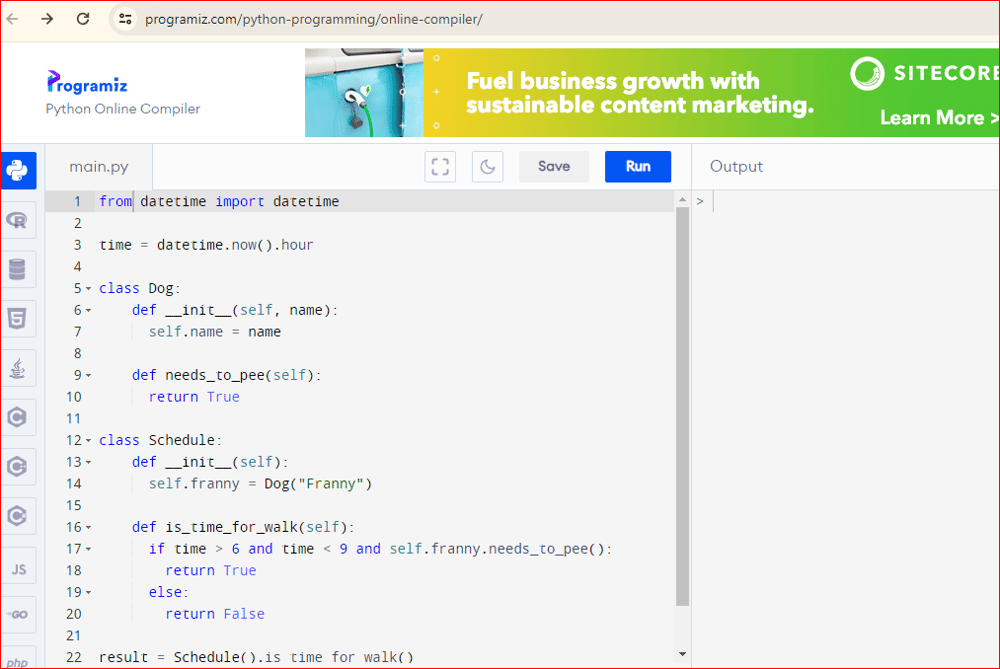Open the C++ compiler icon
The height and width of the screenshot is (669, 1000).
17,466
